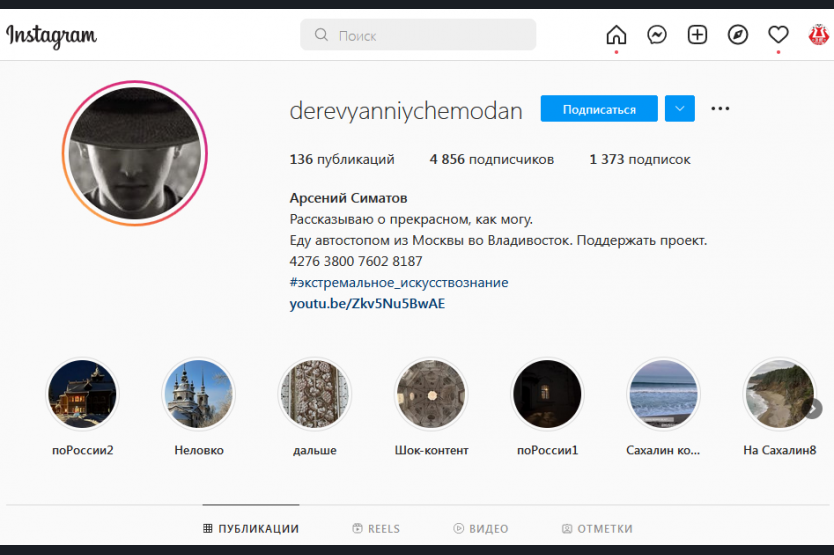The height and width of the screenshot is (555, 834).
Task: Show next highlights with arrow button
Action: click(x=813, y=409)
